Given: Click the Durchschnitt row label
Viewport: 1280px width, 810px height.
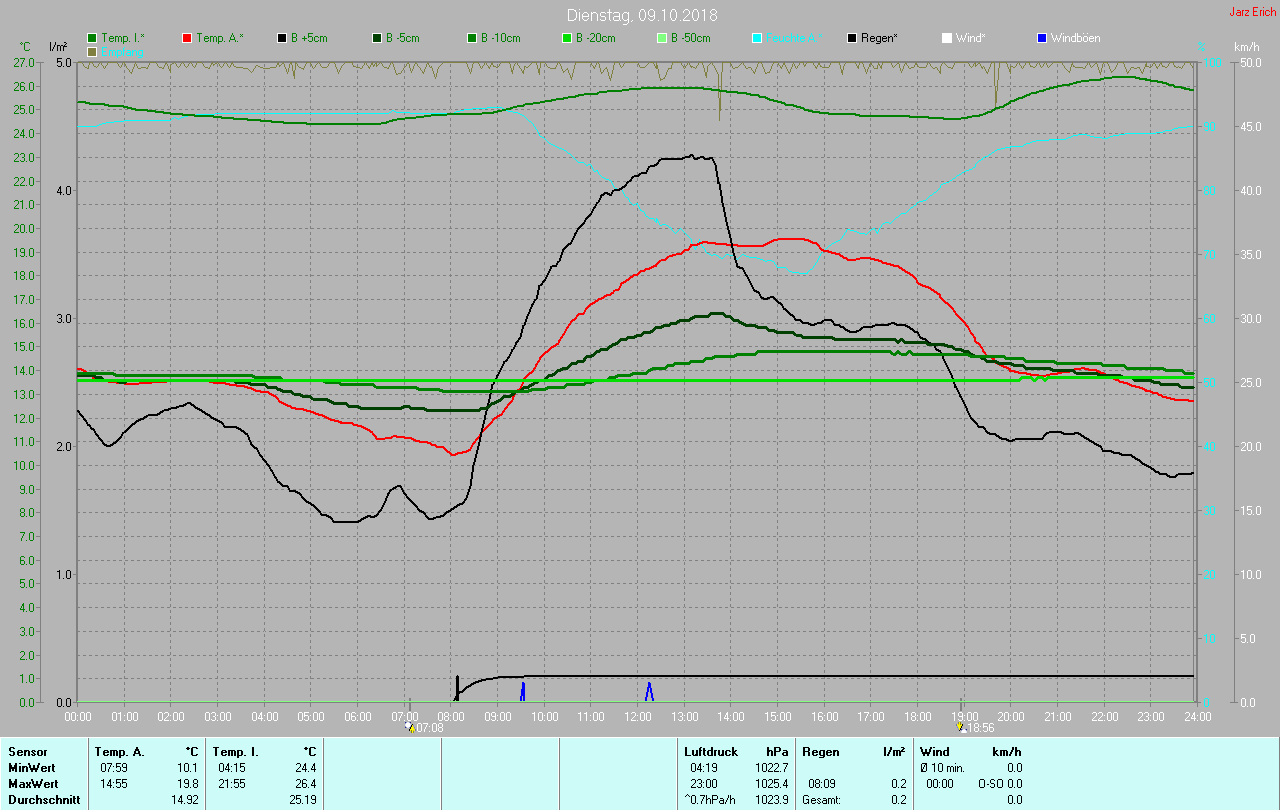Looking at the screenshot, I should [43, 799].
